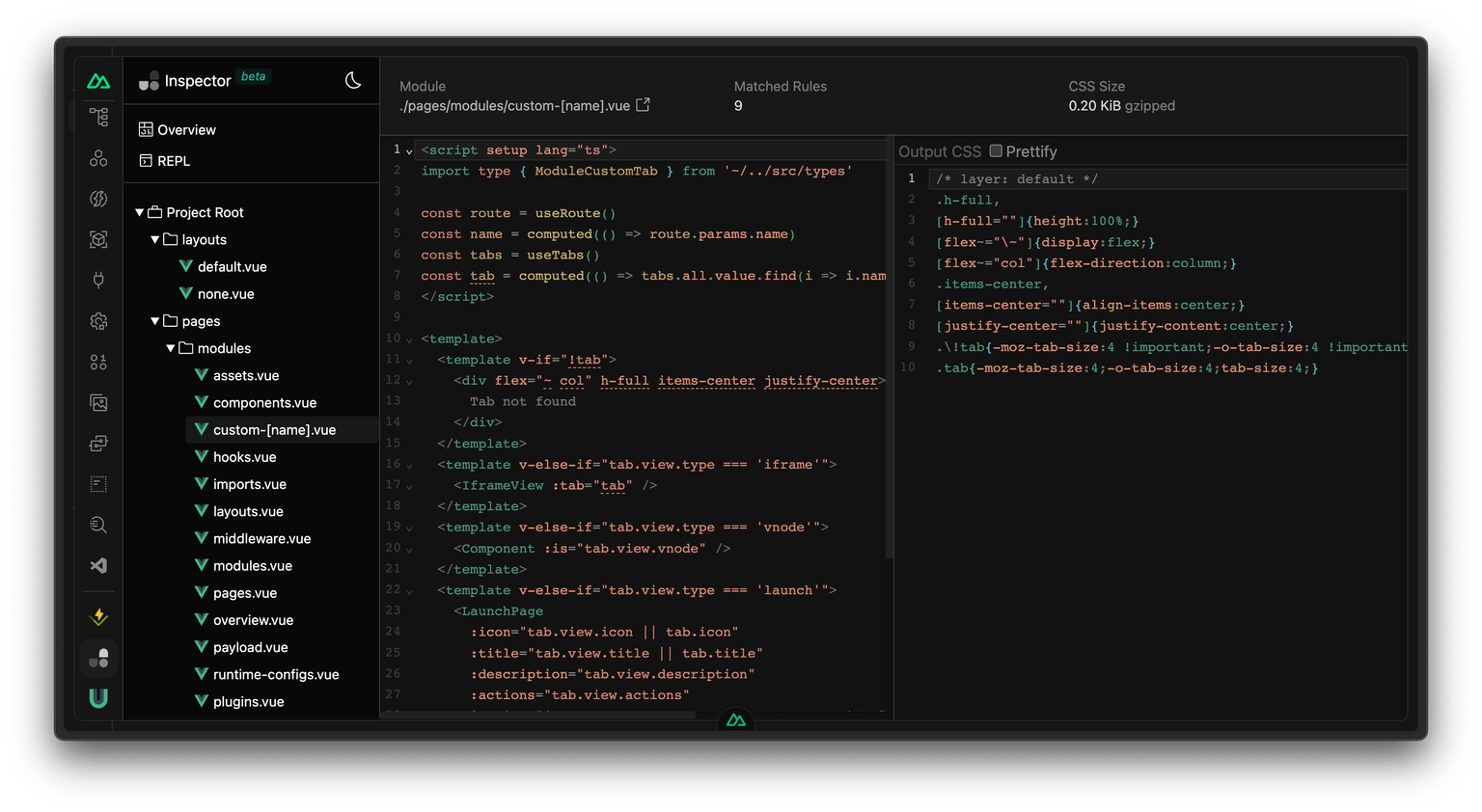Select the active UnoCSS inspector icon
The width and height of the screenshot is (1482, 812).
tap(97, 658)
